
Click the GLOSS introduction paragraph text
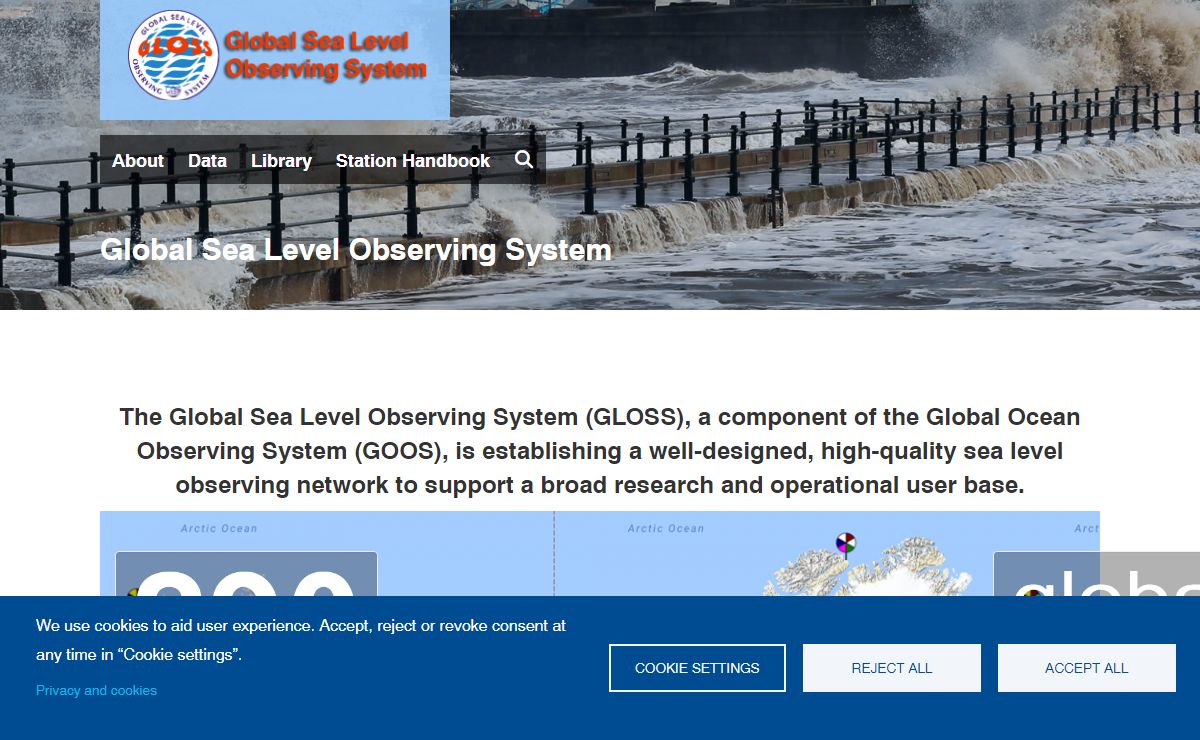pyautogui.click(x=600, y=451)
